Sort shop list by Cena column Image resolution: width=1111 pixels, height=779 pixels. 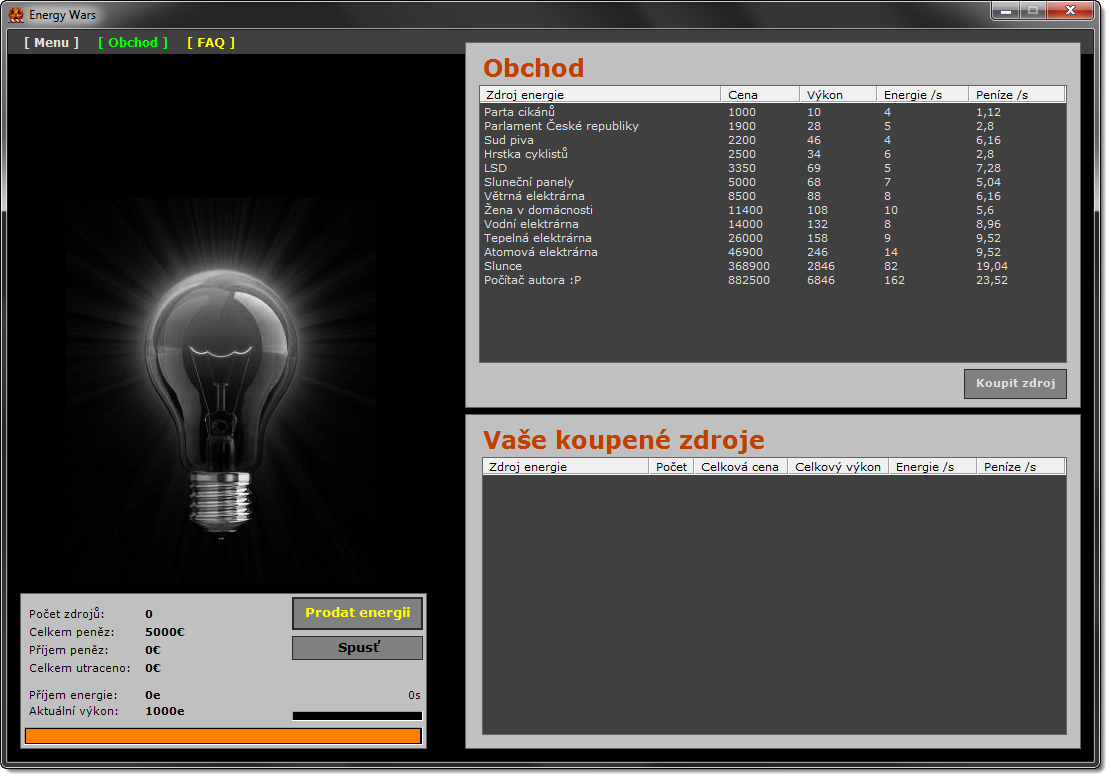759,95
